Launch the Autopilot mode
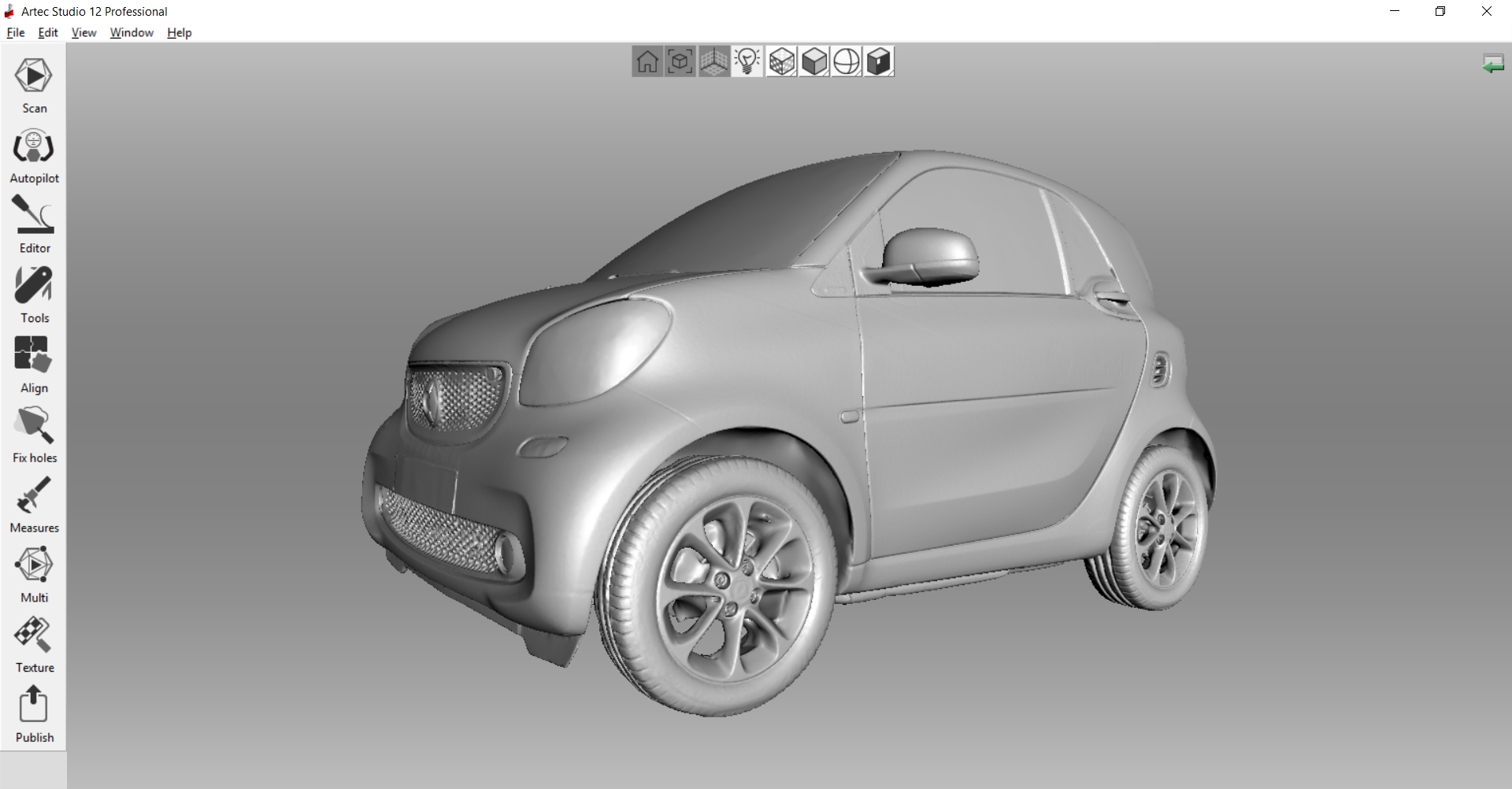The width and height of the screenshot is (1512, 789). (33, 156)
